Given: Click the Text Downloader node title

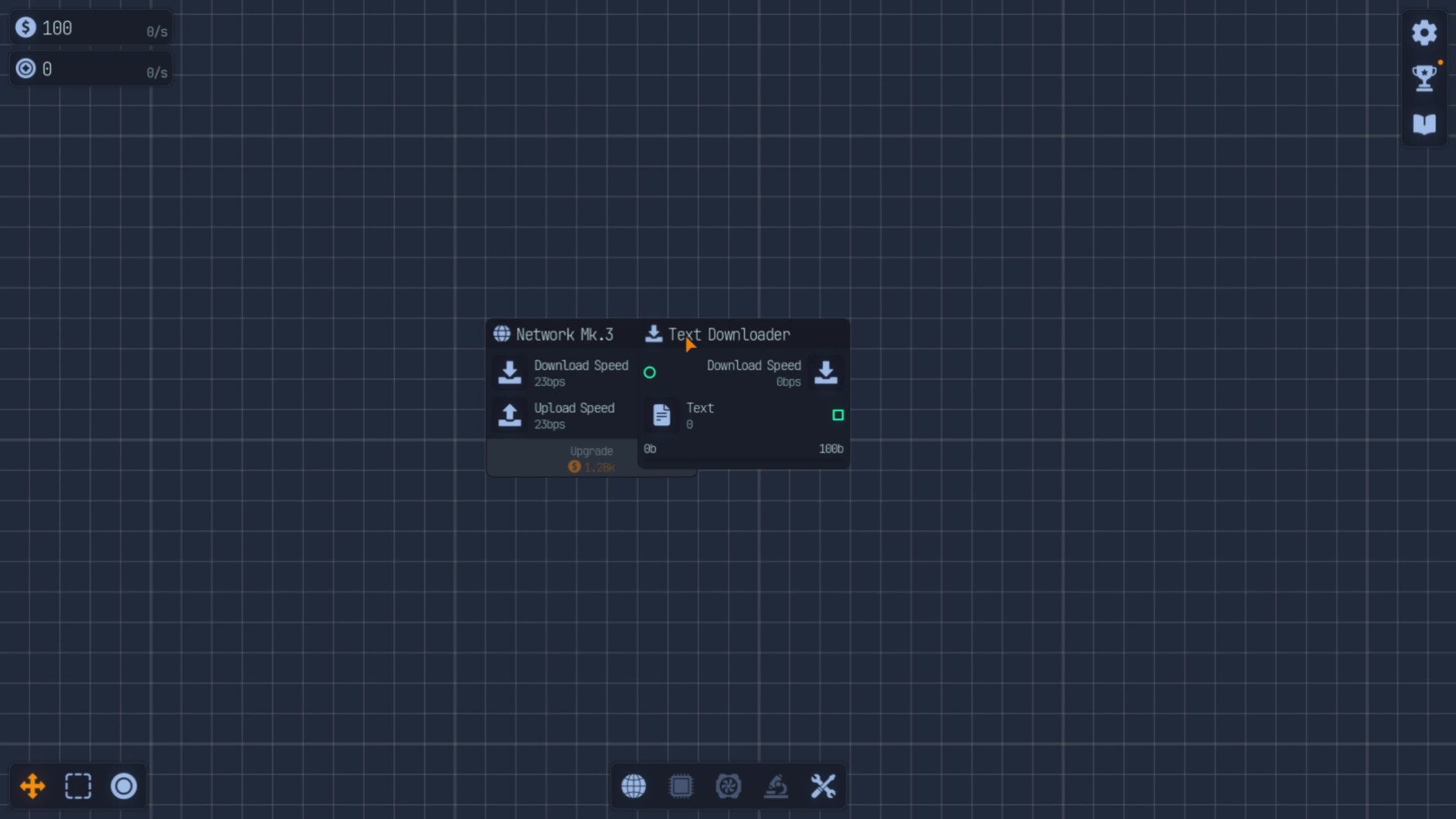Looking at the screenshot, I should [729, 334].
